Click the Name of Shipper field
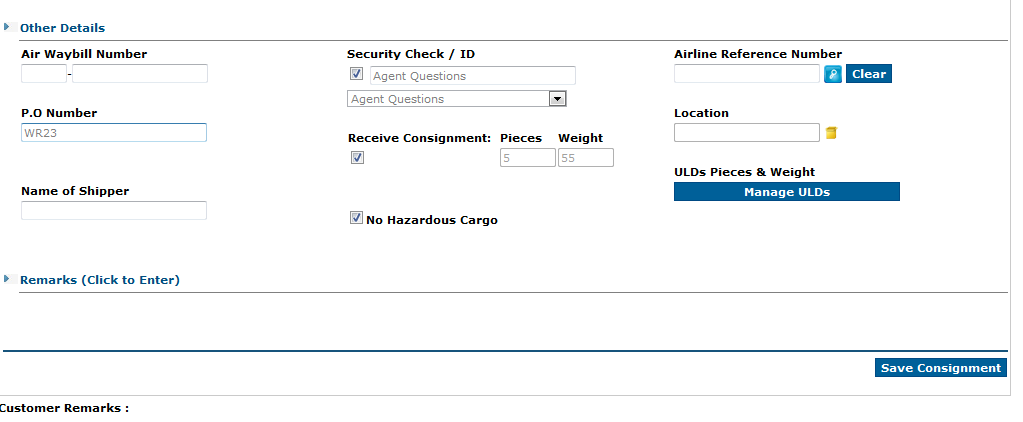This screenshot has height=422, width=1023. (x=114, y=211)
